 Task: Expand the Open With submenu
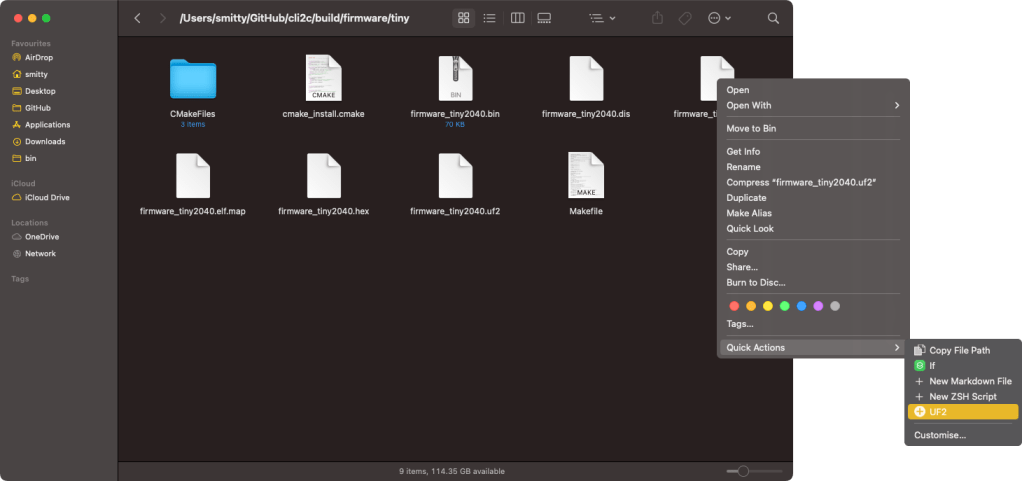tap(813, 106)
